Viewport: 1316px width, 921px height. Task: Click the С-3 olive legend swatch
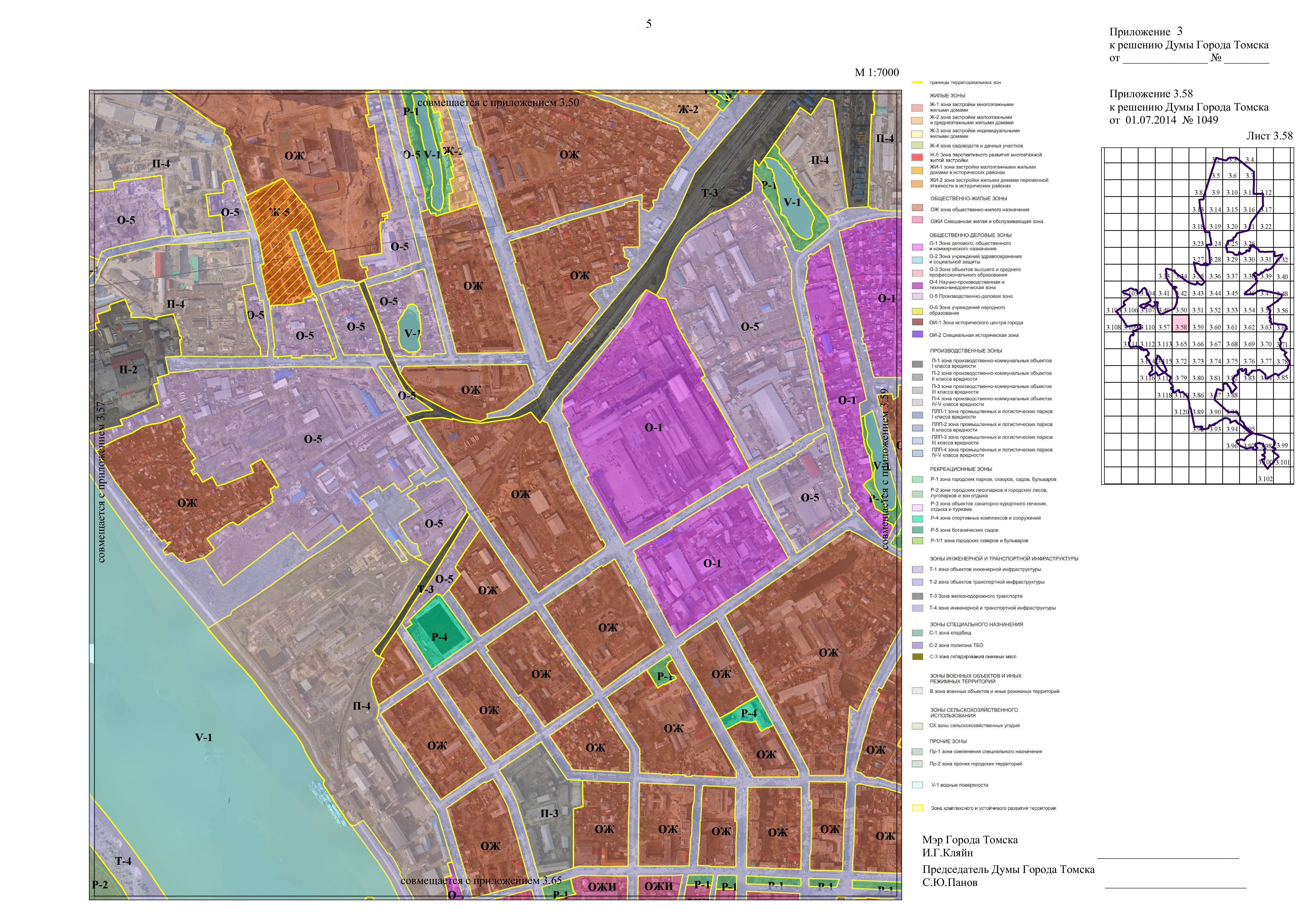(917, 657)
